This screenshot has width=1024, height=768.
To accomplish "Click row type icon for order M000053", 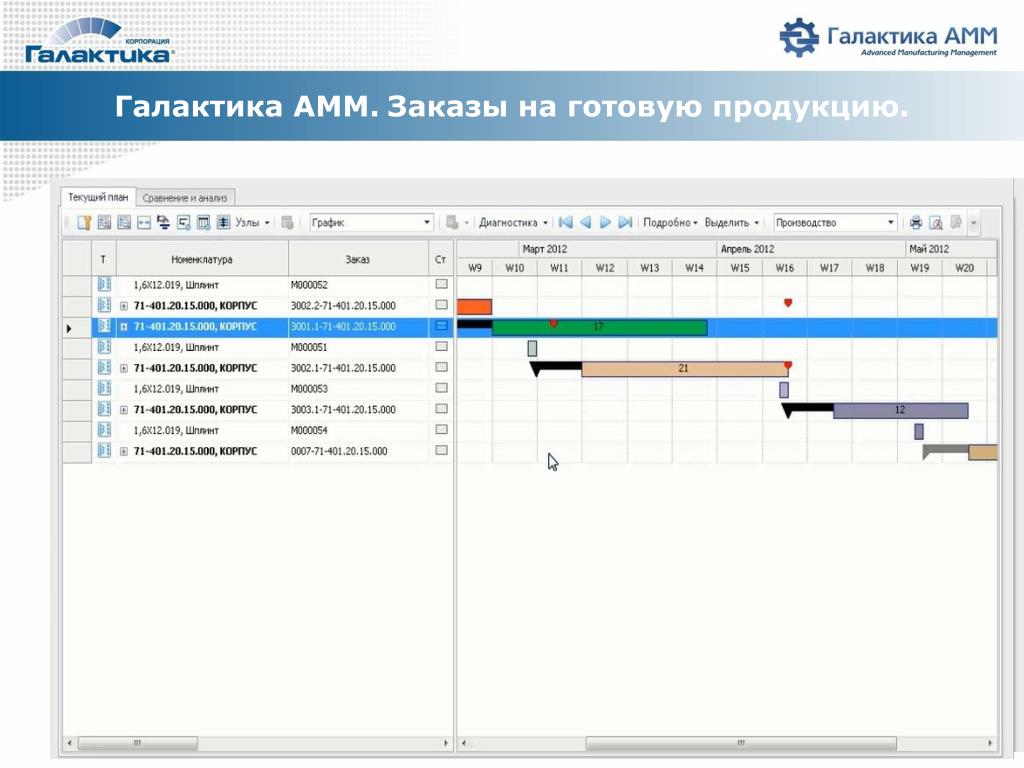I will [x=104, y=388].
